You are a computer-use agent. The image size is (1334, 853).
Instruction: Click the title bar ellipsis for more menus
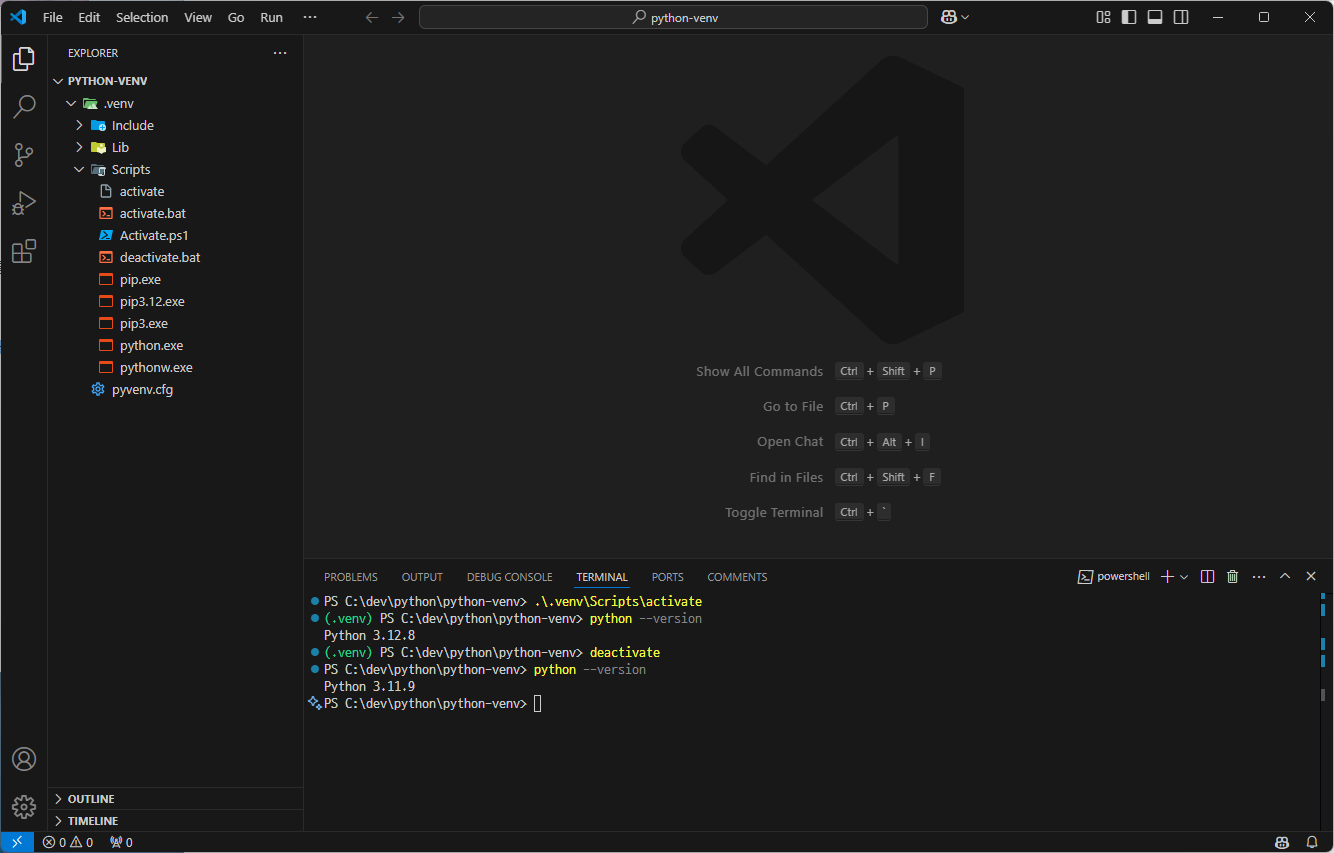310,17
